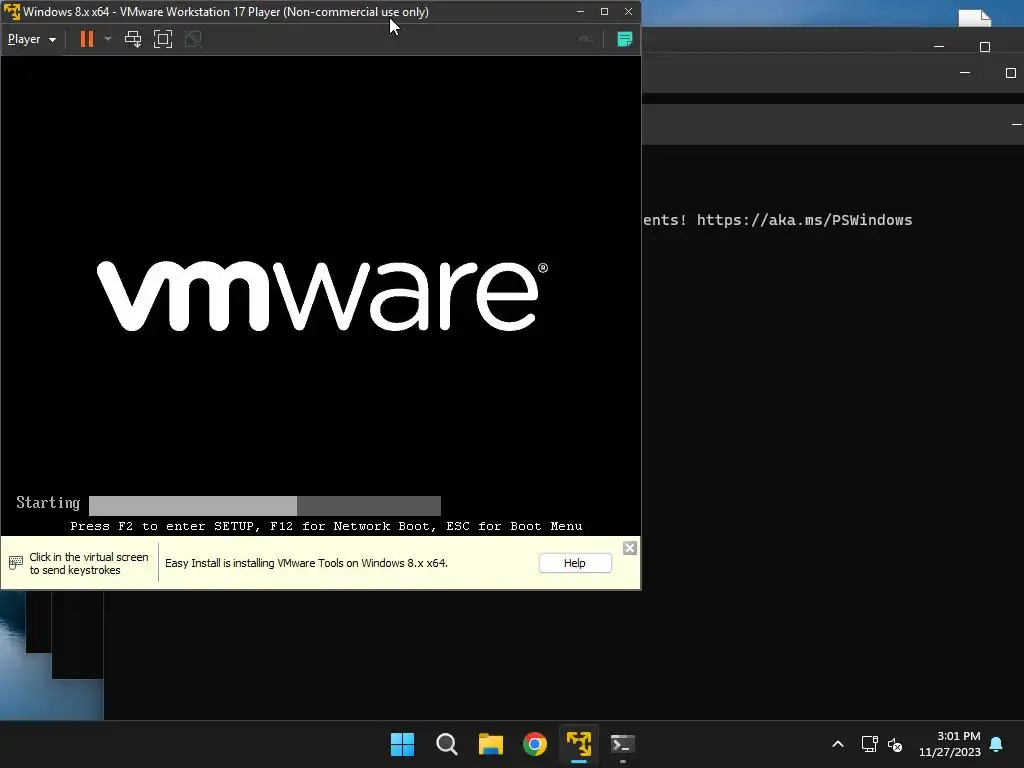
Task: Launch Google Chrome from taskbar
Action: (x=535, y=744)
